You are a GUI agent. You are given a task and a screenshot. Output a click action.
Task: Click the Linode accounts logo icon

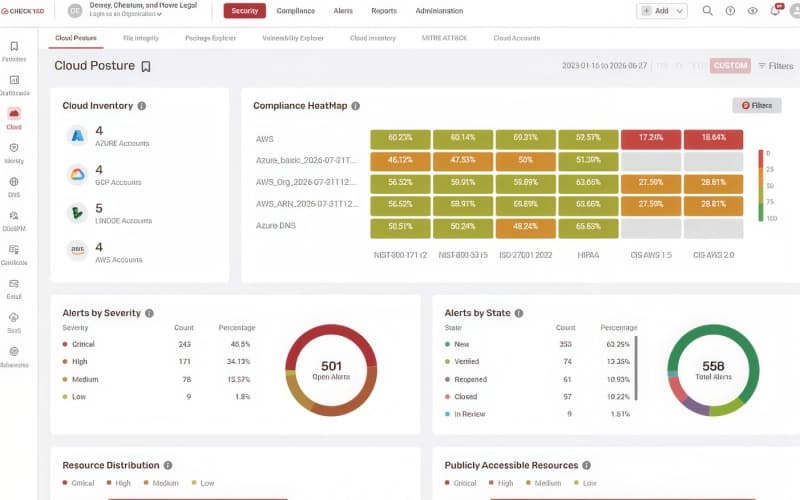78,213
